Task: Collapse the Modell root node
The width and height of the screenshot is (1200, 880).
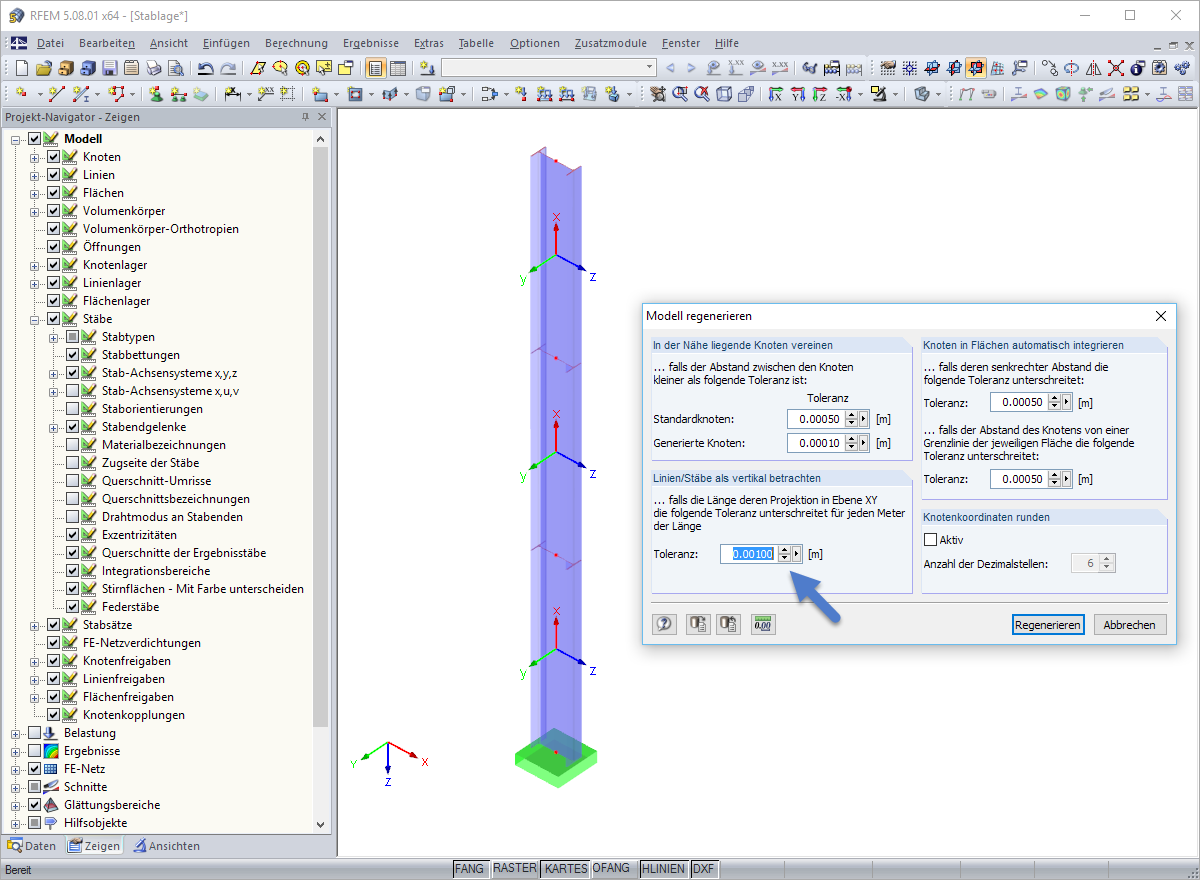Action: [16, 139]
